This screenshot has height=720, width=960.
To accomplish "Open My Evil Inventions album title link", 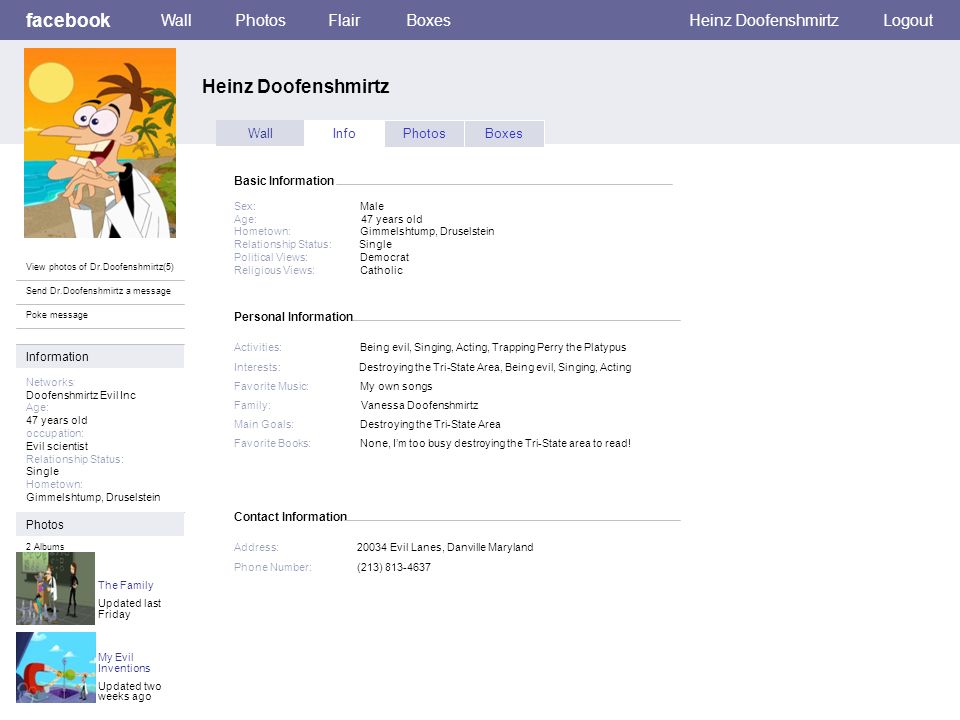I will click(124, 662).
